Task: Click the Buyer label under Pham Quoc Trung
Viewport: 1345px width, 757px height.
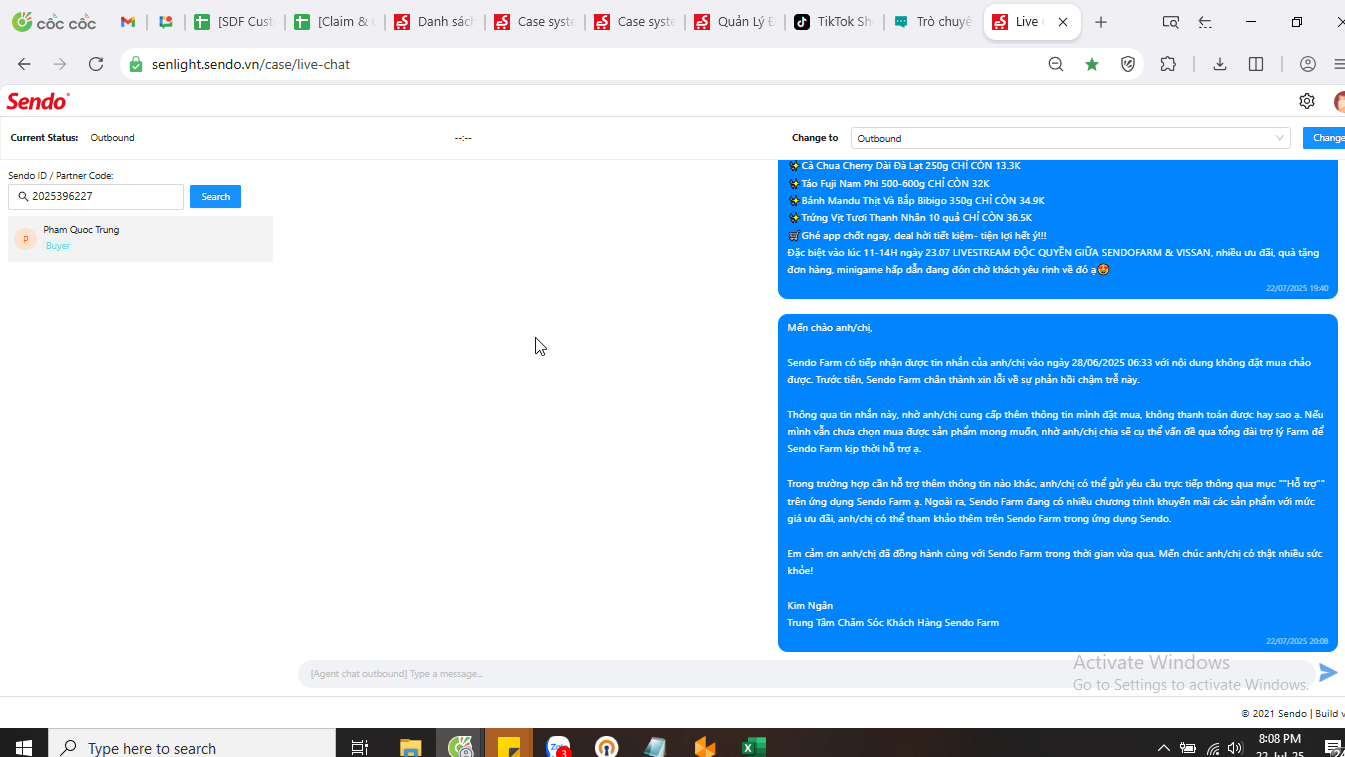Action: (58, 246)
